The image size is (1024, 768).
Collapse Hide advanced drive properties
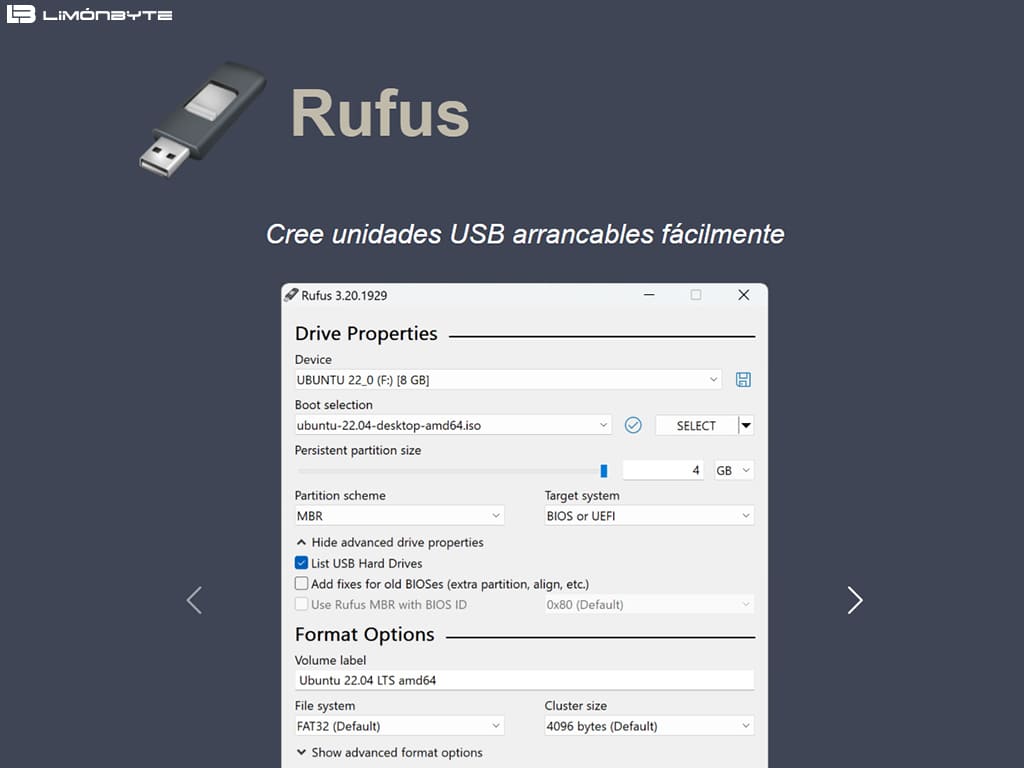click(x=390, y=542)
